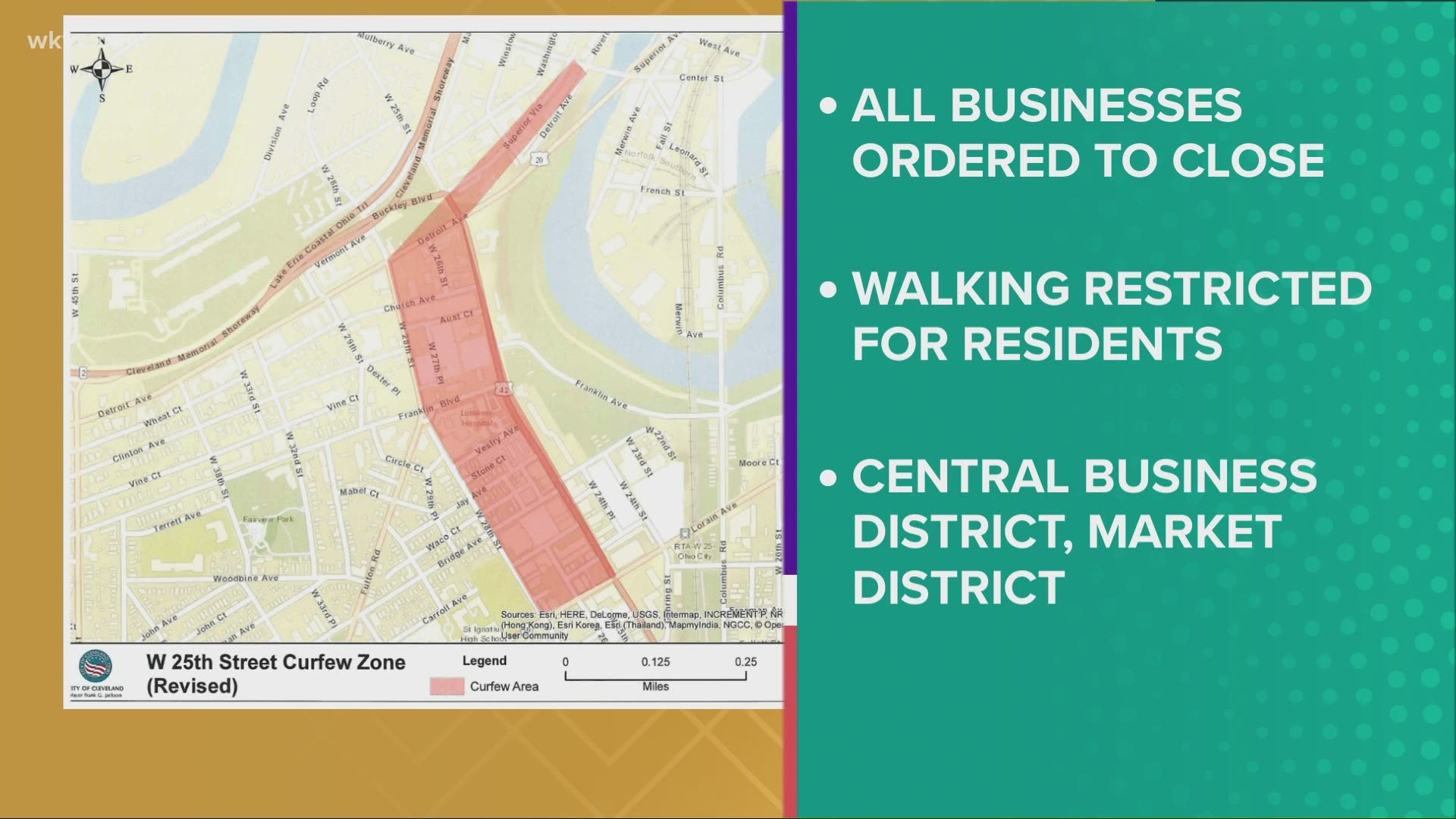Click the 'Center St' street label
The image size is (1456, 819).
(x=701, y=78)
